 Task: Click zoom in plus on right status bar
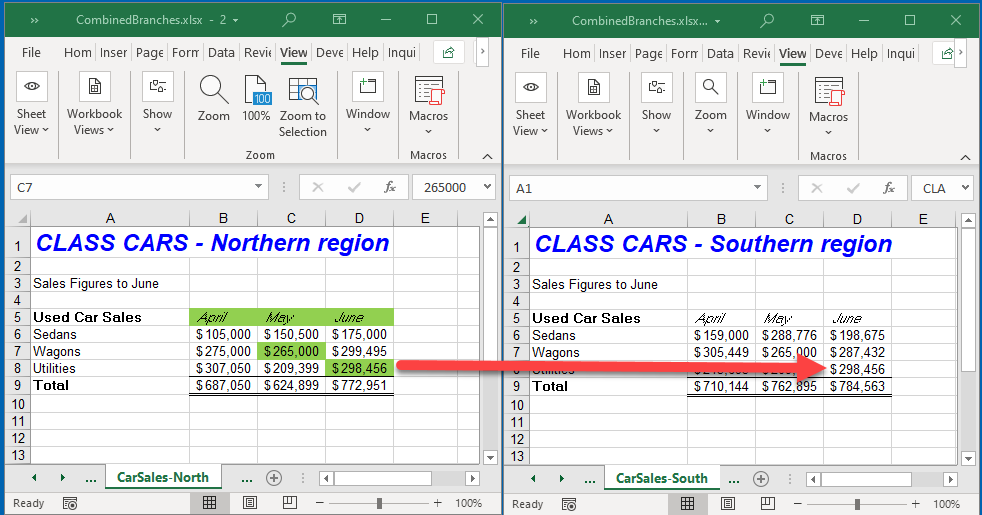916,503
